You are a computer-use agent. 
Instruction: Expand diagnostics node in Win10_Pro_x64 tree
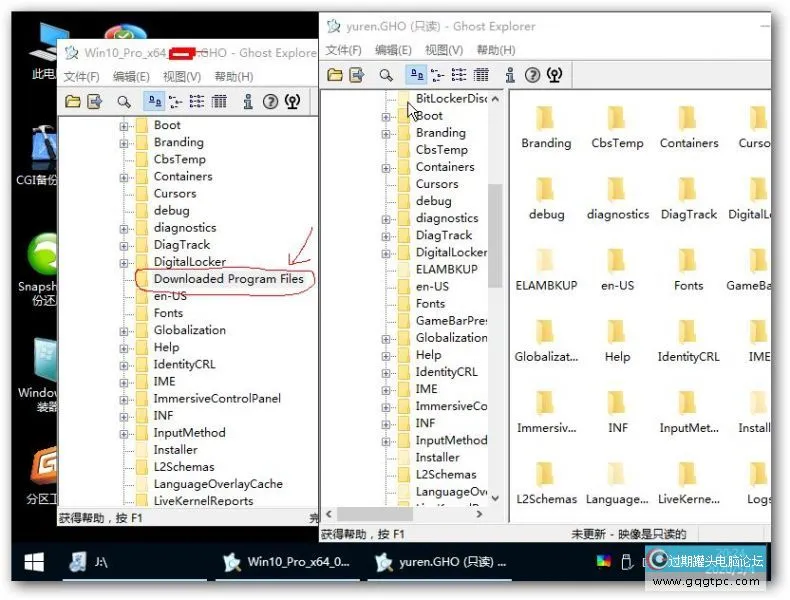click(x=124, y=229)
